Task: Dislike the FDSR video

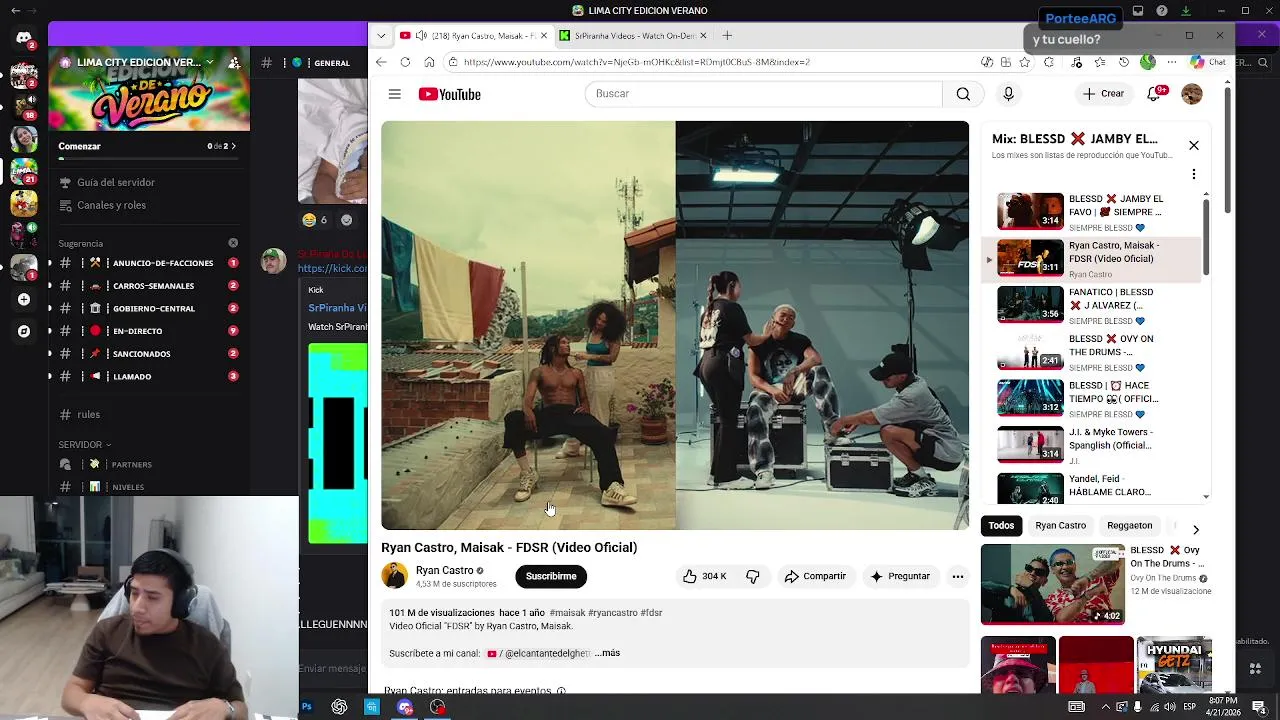Action: coord(753,576)
